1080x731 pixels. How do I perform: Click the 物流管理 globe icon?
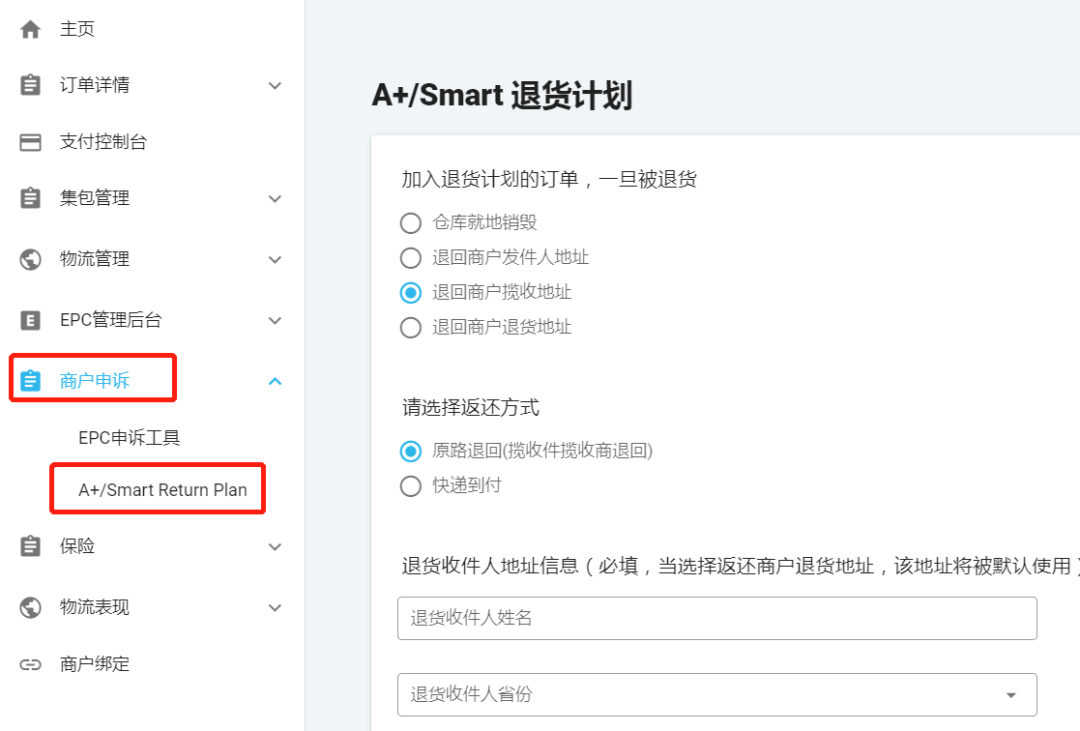[x=29, y=259]
